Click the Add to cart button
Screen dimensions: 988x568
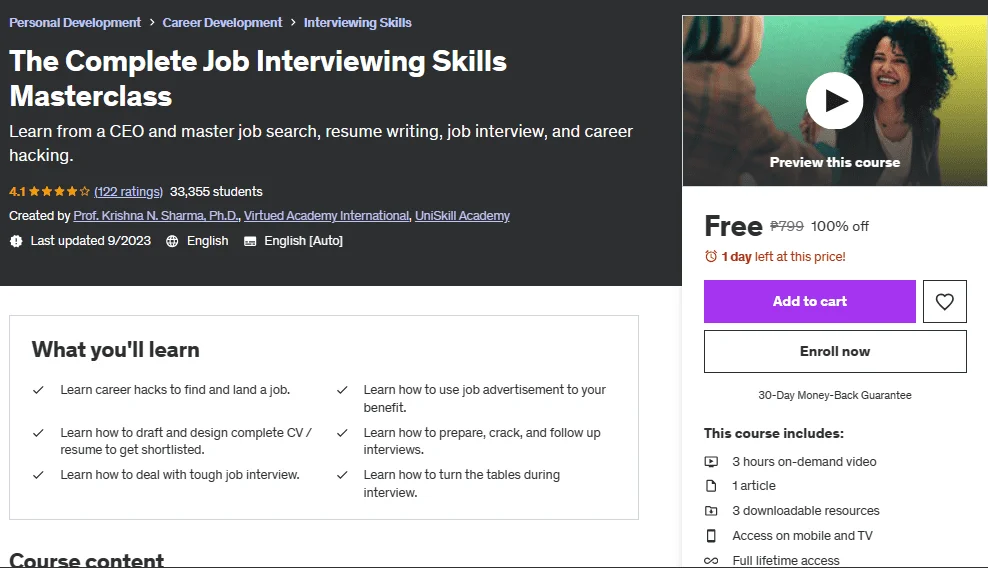(x=810, y=301)
